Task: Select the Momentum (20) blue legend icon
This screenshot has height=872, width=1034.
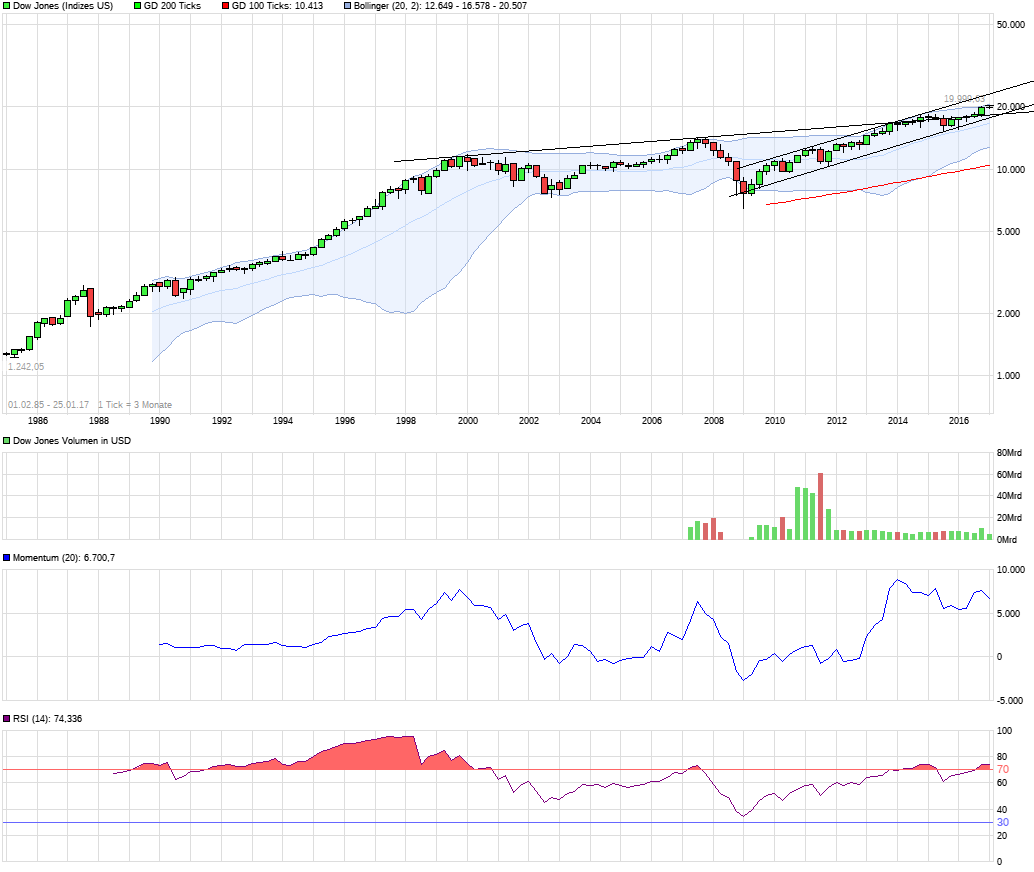Action: pos(9,556)
